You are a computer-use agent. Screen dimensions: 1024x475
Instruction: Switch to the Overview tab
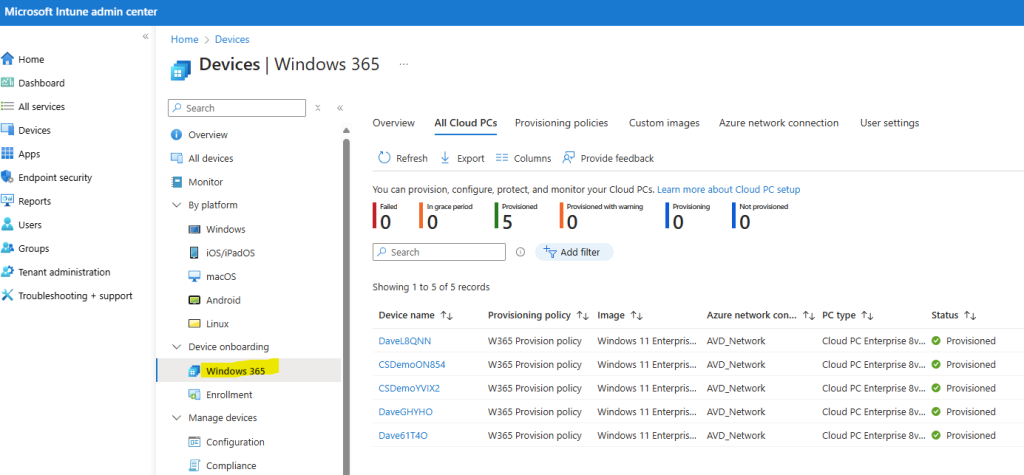[393, 123]
